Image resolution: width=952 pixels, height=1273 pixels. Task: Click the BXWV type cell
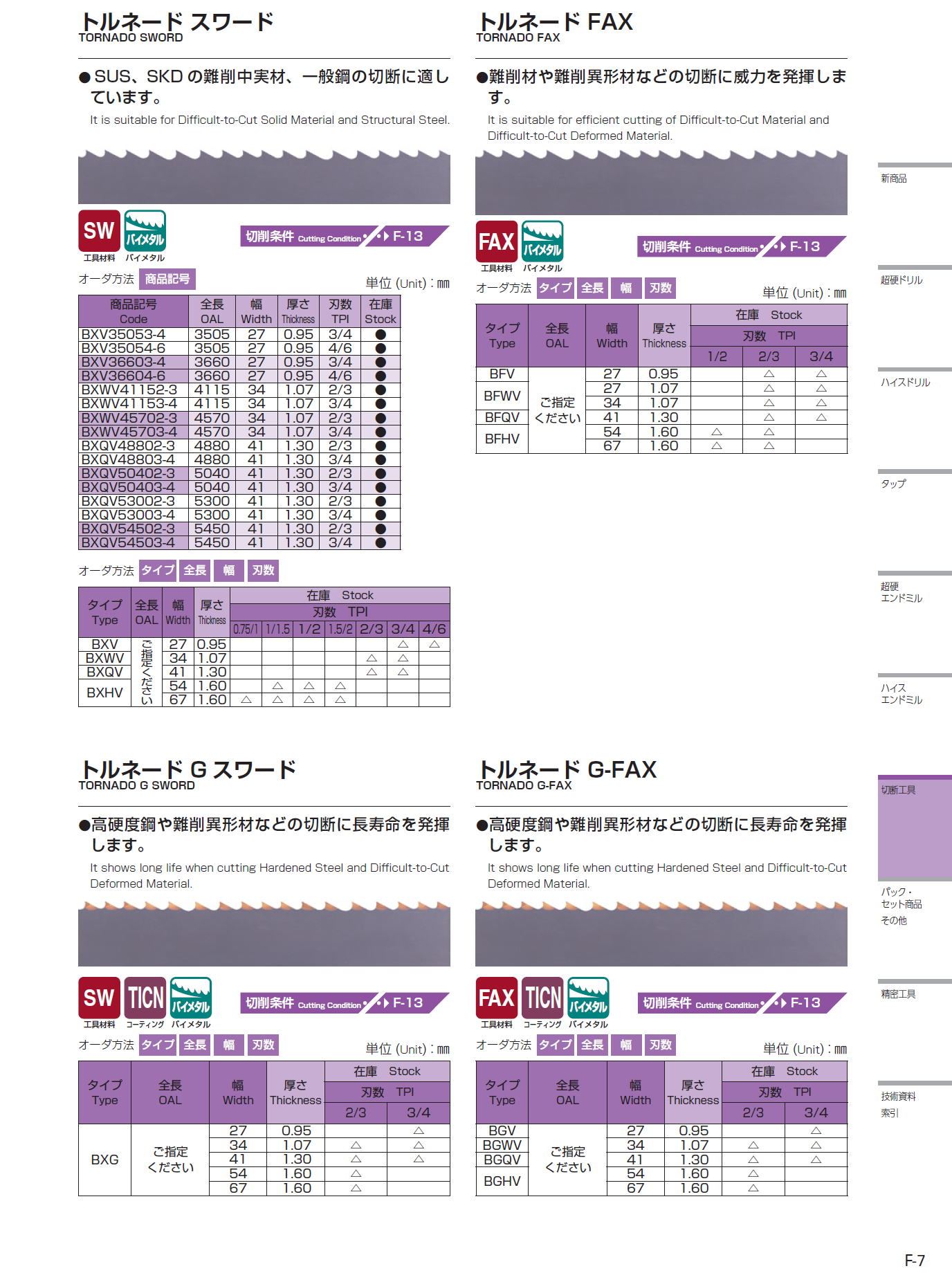(105, 658)
